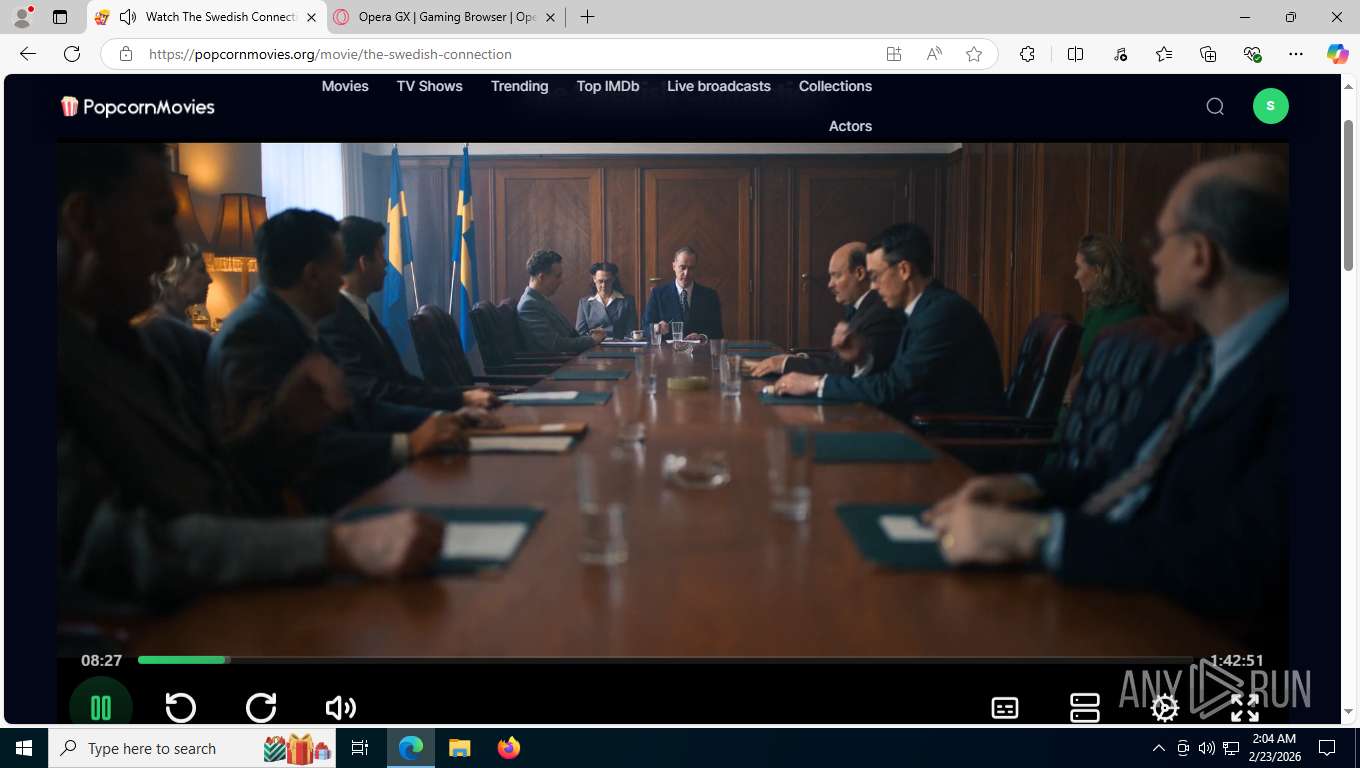Screen dimensions: 1360x768
Task: Open Copilot sidebar icon
Action: pyautogui.click(x=1338, y=54)
